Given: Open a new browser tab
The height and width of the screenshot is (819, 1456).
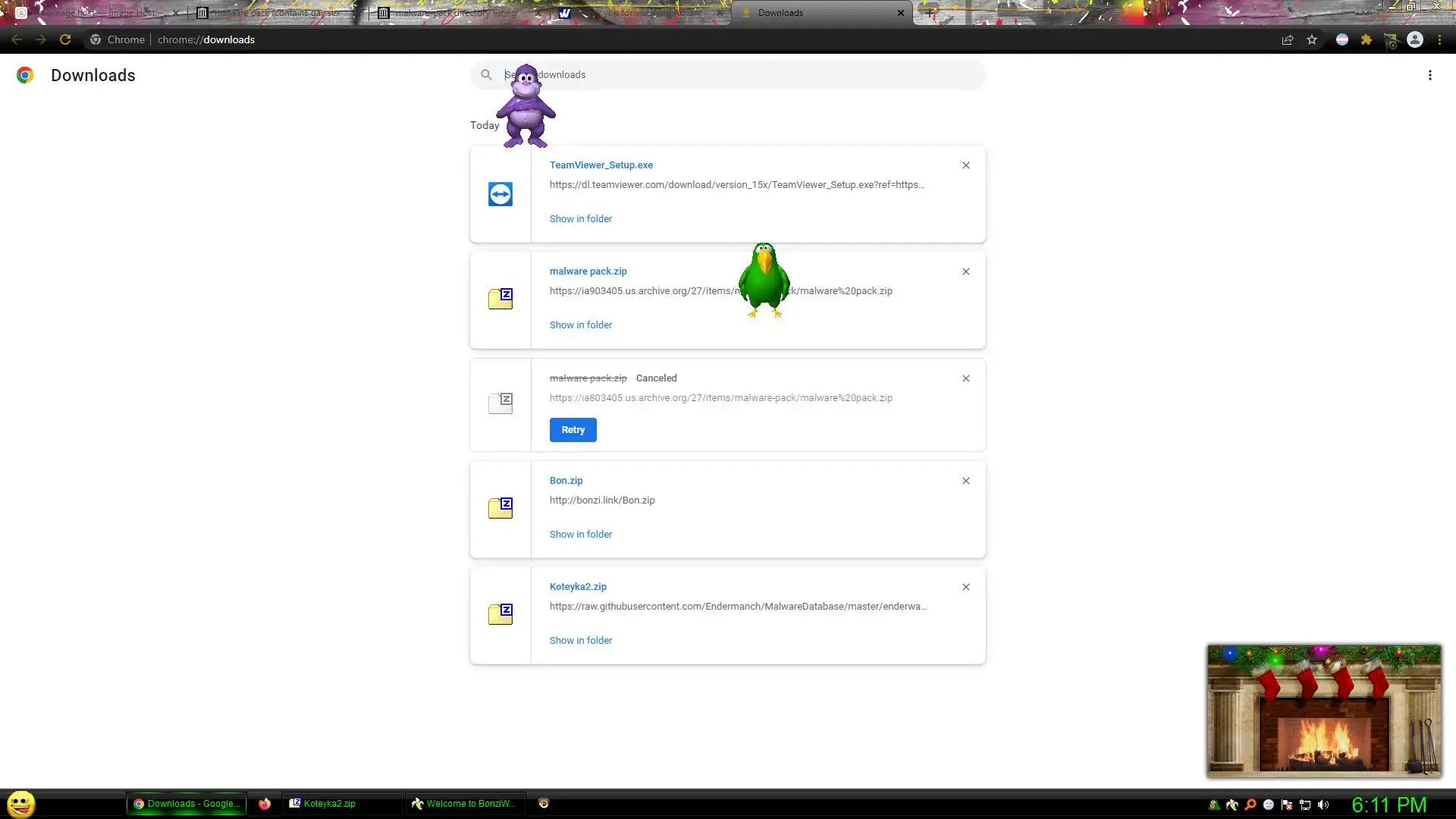Looking at the screenshot, I should pos(930,13).
